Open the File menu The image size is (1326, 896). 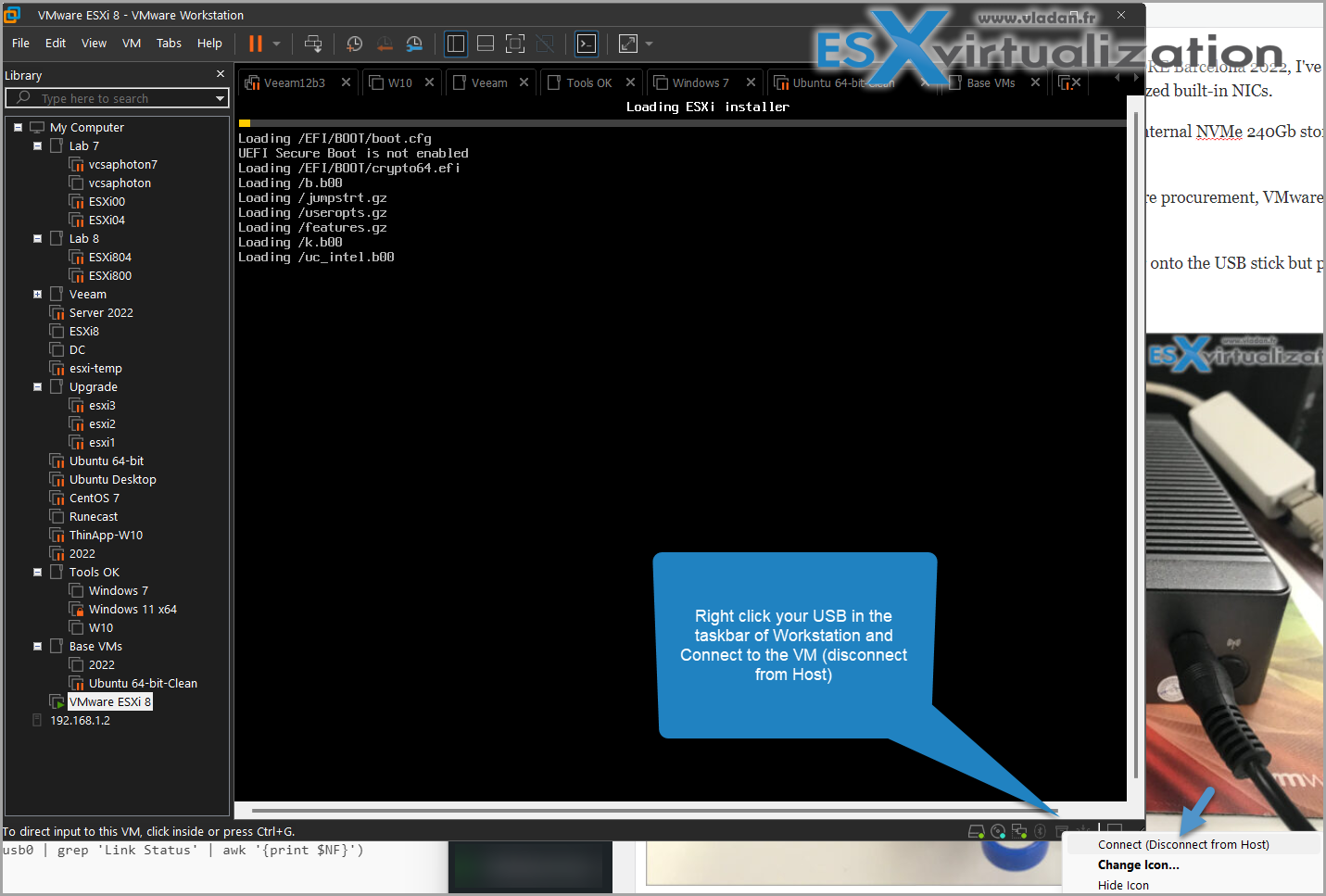[x=20, y=44]
